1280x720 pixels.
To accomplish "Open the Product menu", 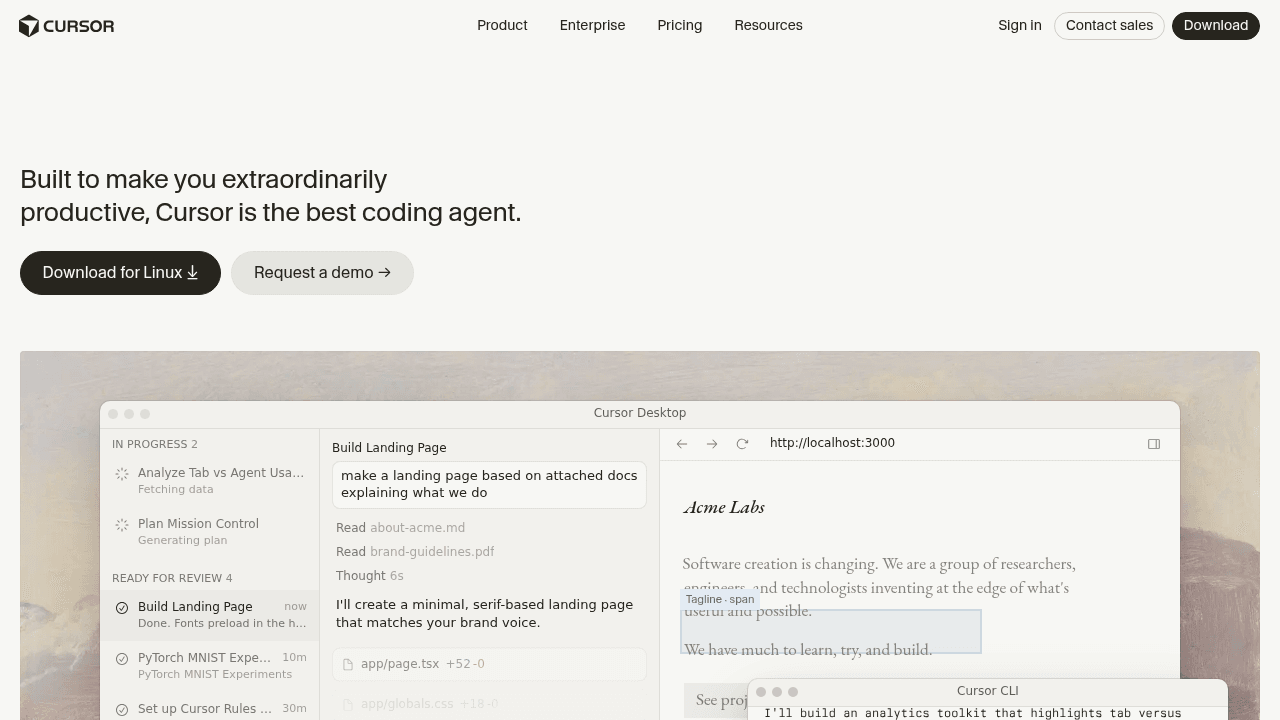I will pos(502,25).
